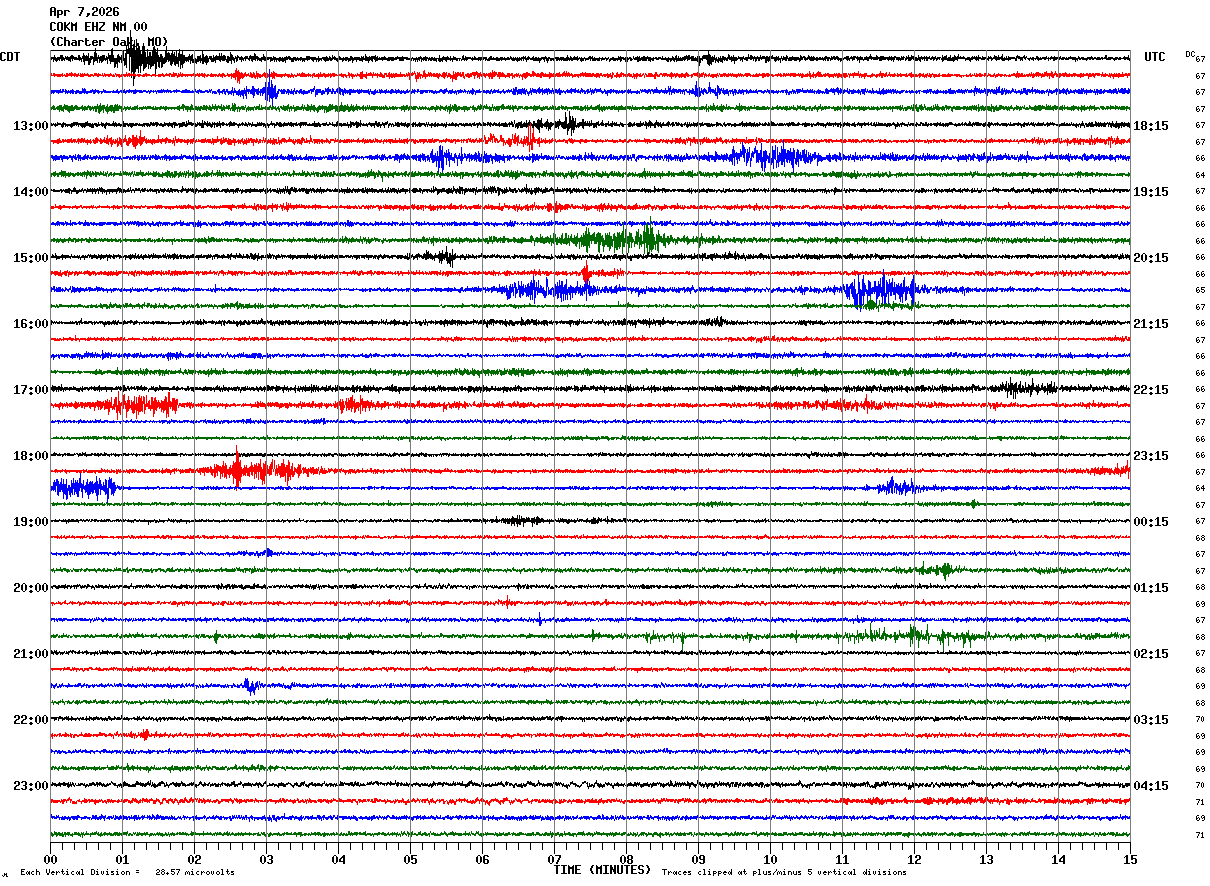Click the TIME (MINUTES) axis title

click(602, 870)
